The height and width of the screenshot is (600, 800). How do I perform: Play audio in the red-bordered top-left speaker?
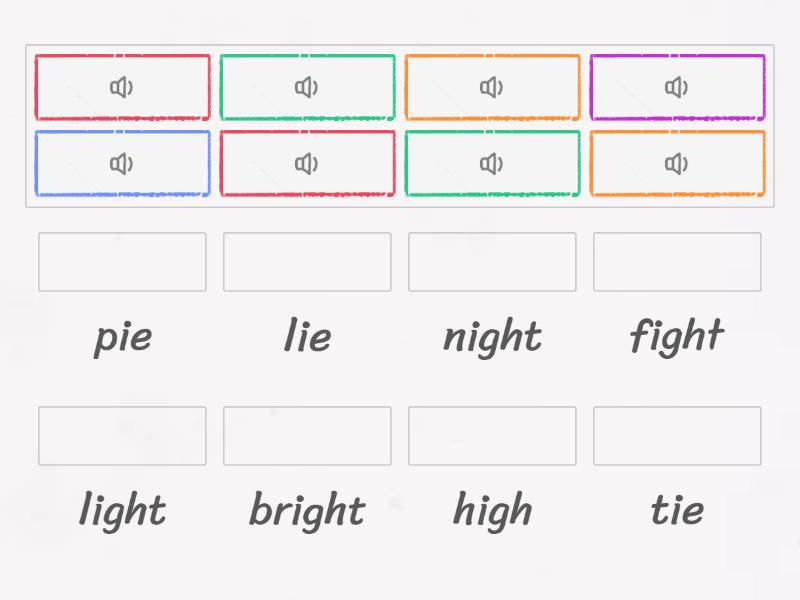[122, 87]
